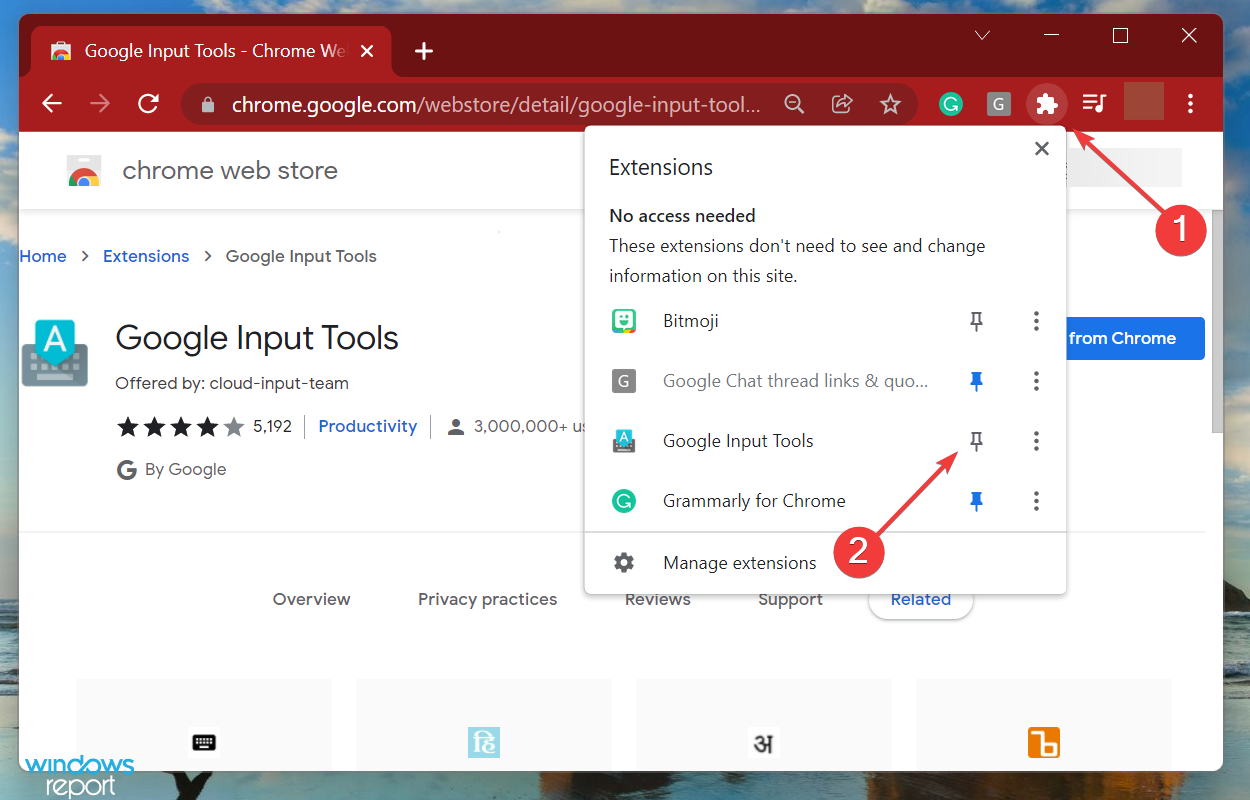The image size is (1250, 800).
Task: Click the Bitmoji extension icon
Action: pos(623,321)
